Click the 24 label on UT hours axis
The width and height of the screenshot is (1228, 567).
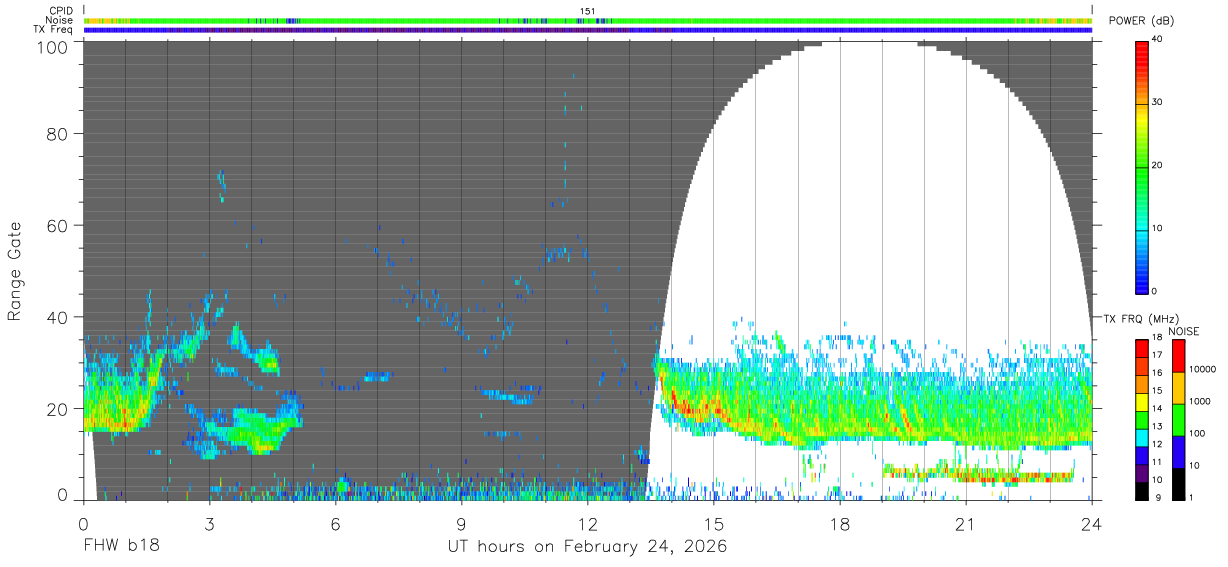tap(1091, 523)
